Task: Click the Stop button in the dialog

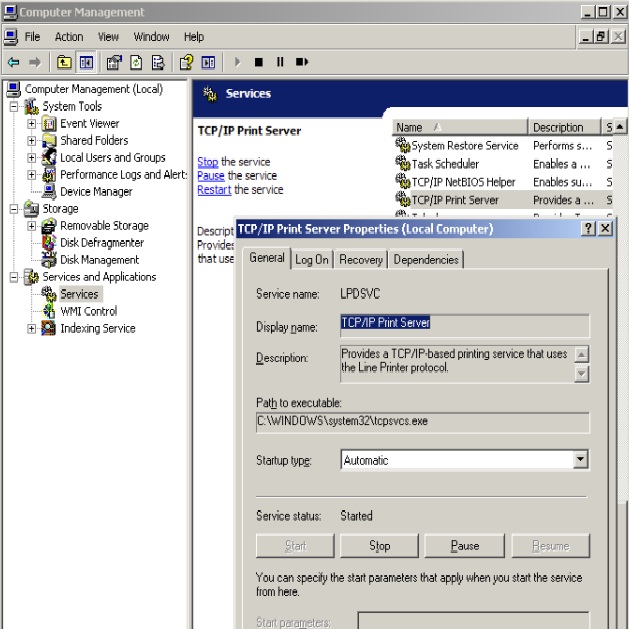Action: pyautogui.click(x=379, y=546)
